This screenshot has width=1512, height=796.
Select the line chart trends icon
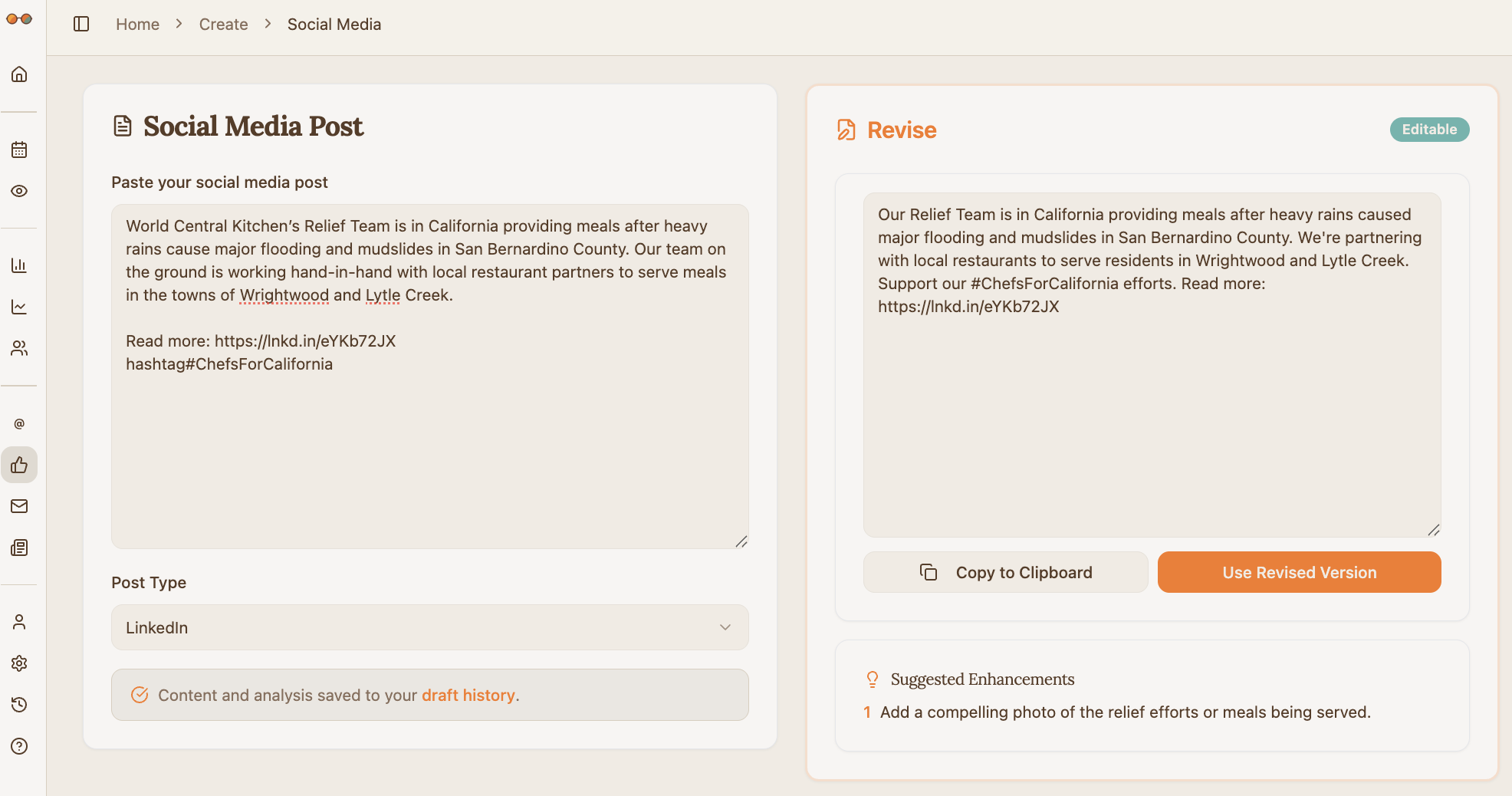[19, 307]
